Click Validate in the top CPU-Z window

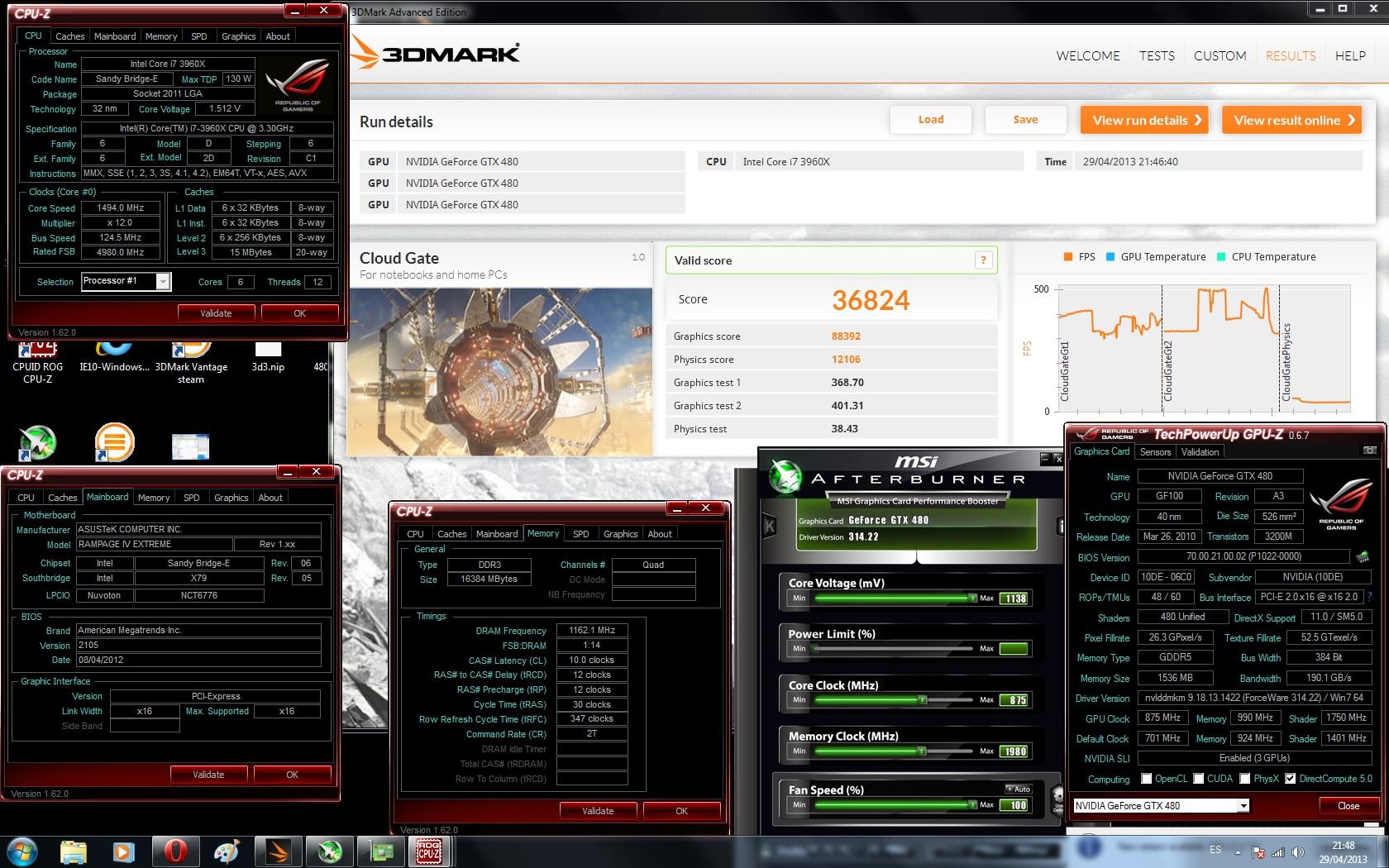coord(216,313)
